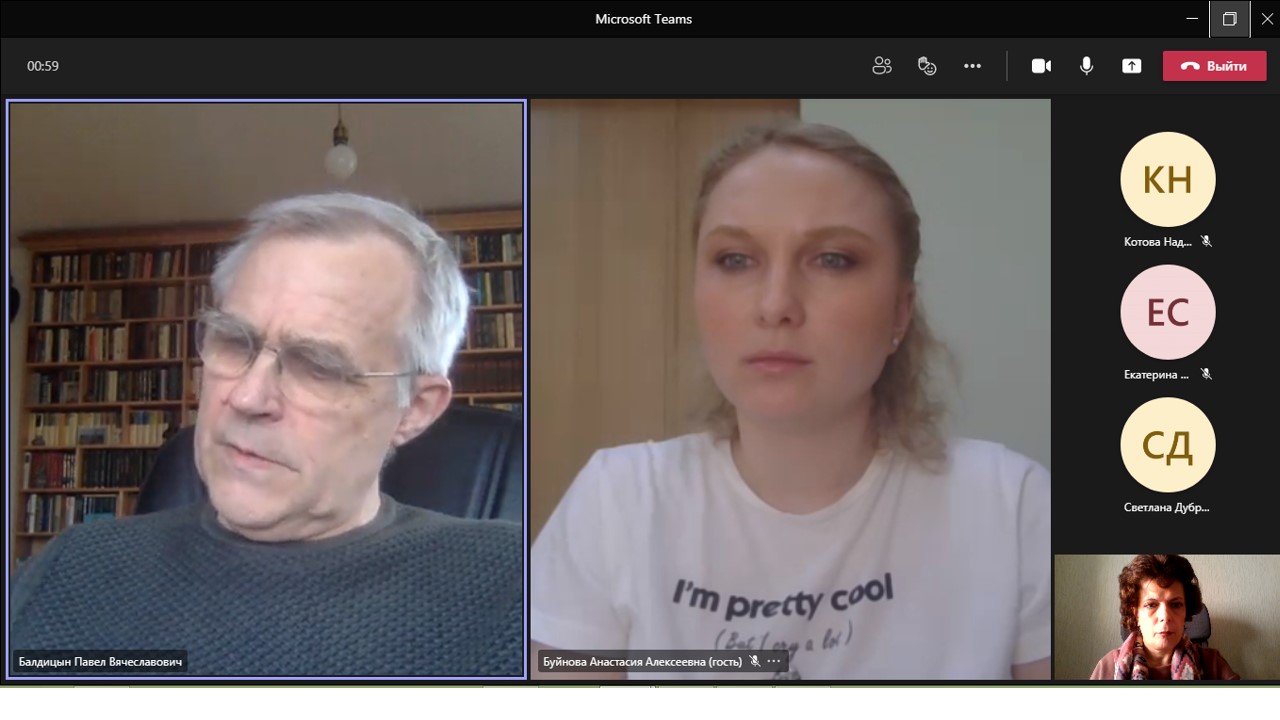Open options ellipsis on Буйнова Анастасия tile
This screenshot has width=1280, height=720.
[x=774, y=661]
